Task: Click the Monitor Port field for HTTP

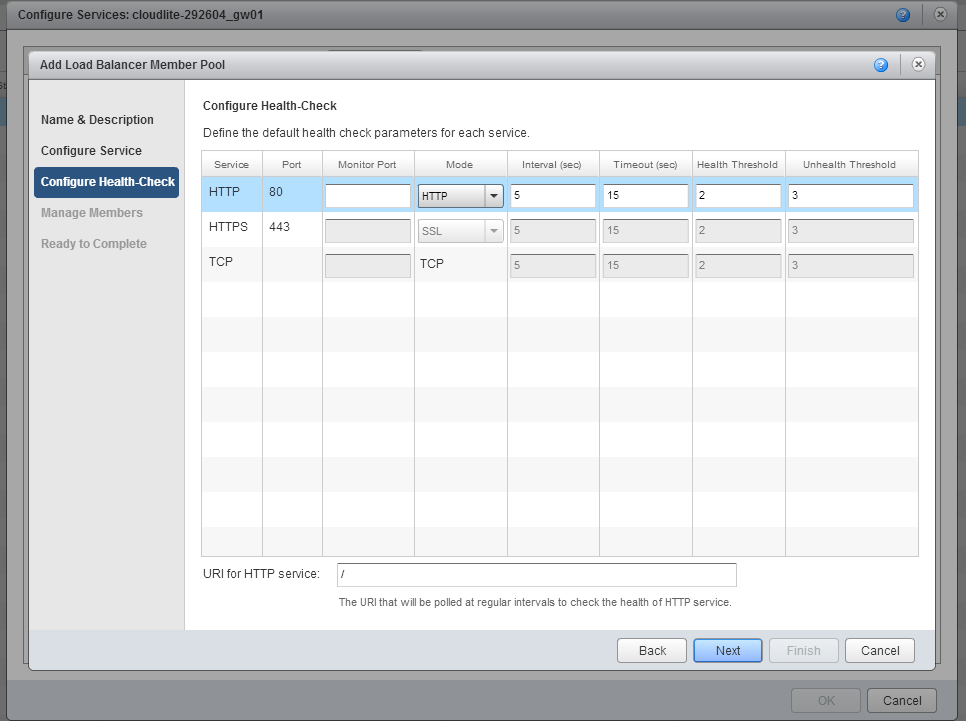Action: (x=366, y=195)
